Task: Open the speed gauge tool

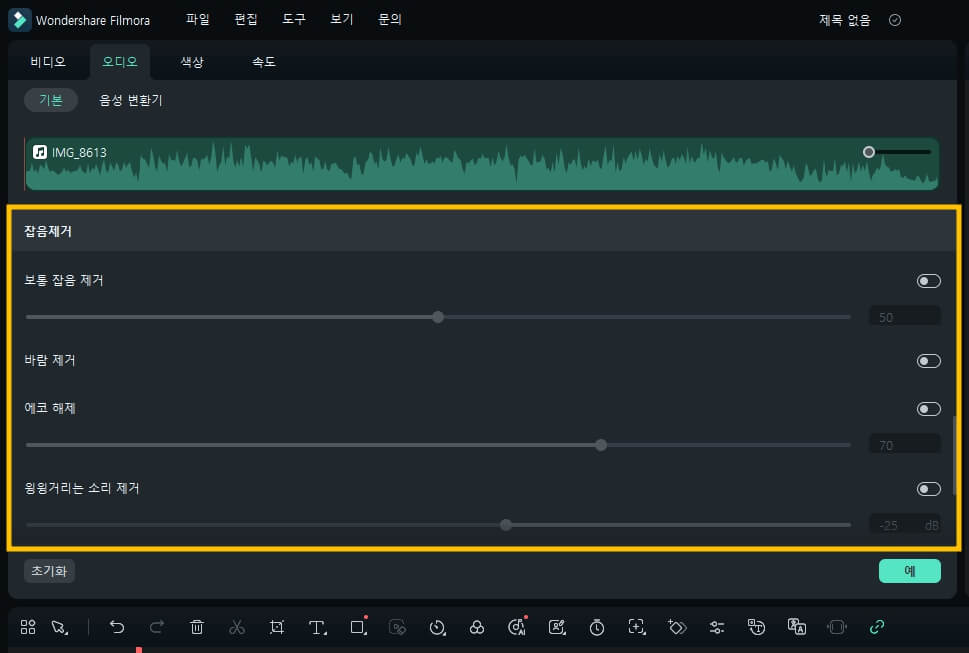Action: click(438, 628)
